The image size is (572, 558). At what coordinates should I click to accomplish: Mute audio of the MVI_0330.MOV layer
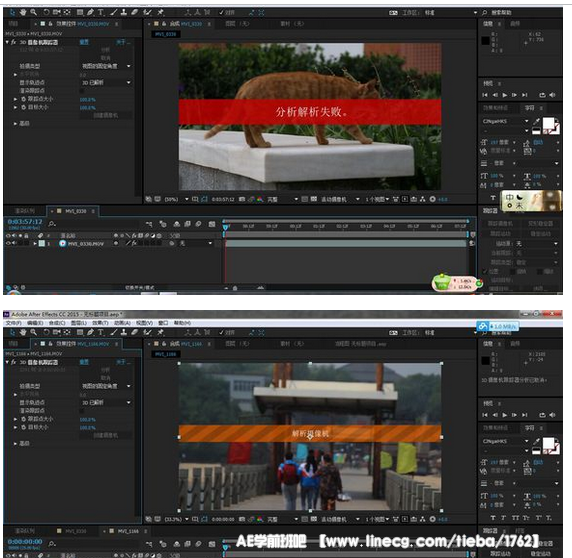[x=14, y=243]
